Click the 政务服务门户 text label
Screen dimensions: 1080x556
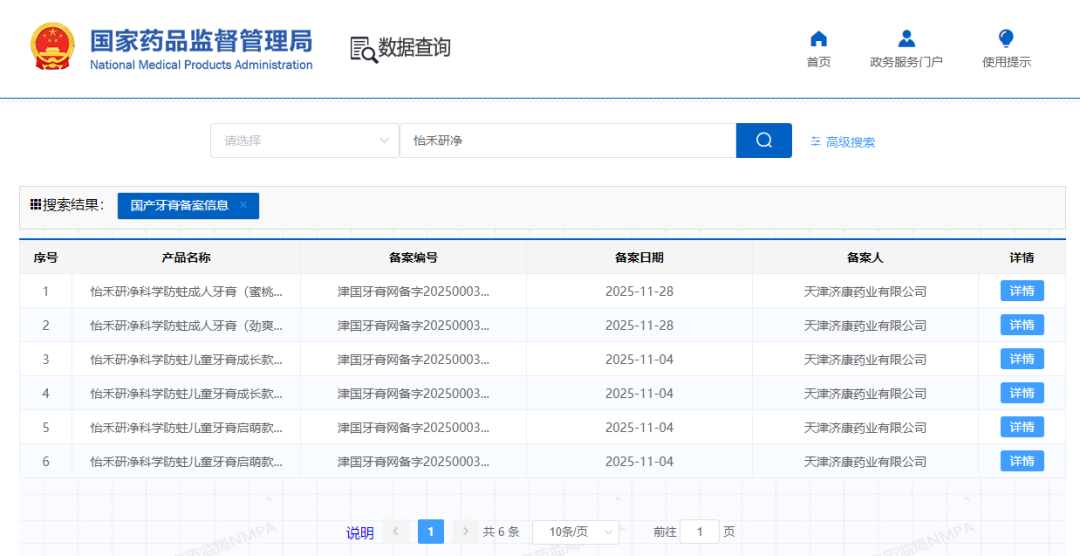pos(906,62)
